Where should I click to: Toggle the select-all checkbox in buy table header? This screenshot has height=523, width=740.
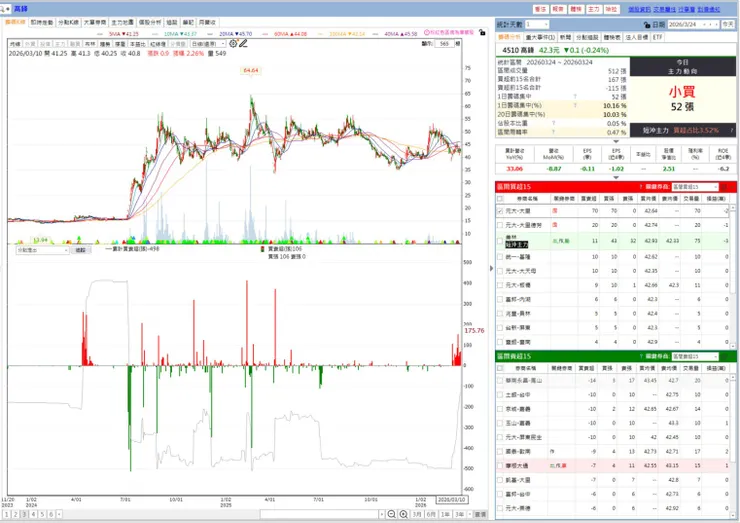coord(500,199)
